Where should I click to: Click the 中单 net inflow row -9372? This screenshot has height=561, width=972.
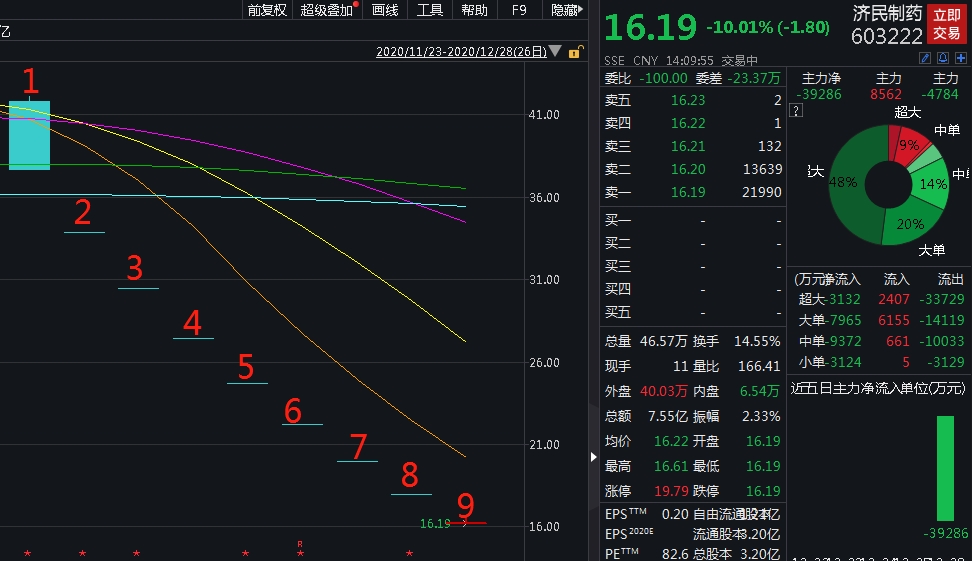(x=881, y=341)
